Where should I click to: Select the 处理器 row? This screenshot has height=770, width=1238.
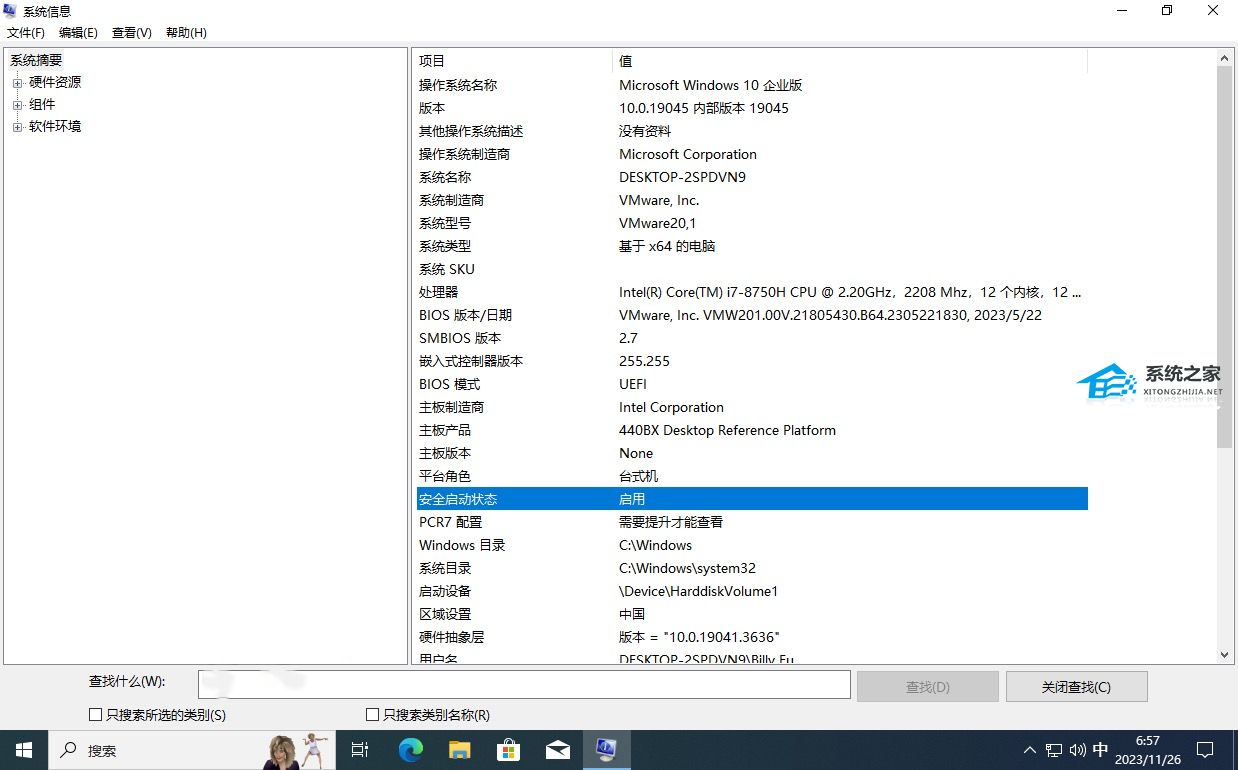[751, 292]
